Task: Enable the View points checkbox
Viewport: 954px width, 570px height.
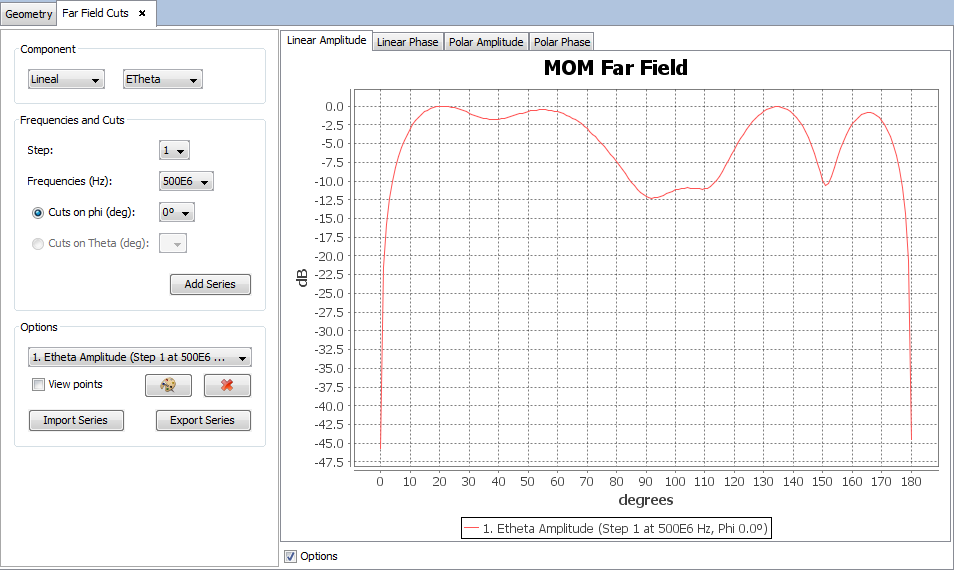Action: pyautogui.click(x=38, y=385)
